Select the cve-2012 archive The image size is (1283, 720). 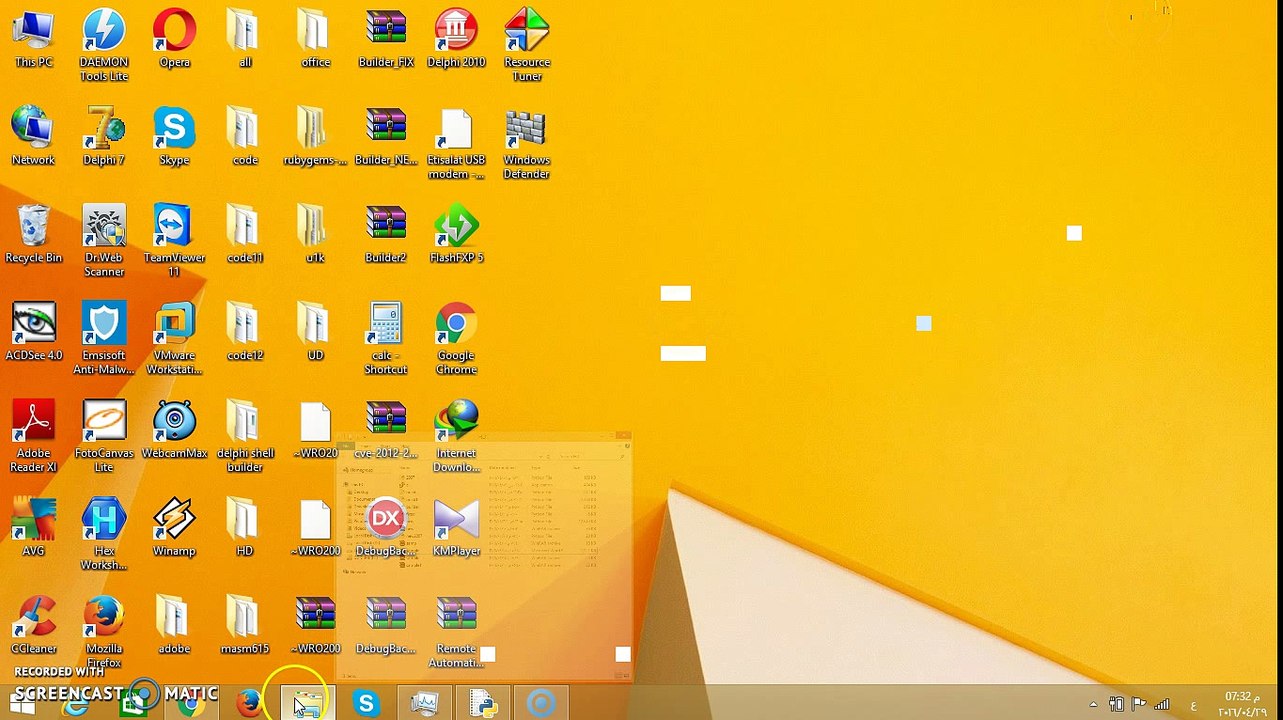click(x=386, y=430)
